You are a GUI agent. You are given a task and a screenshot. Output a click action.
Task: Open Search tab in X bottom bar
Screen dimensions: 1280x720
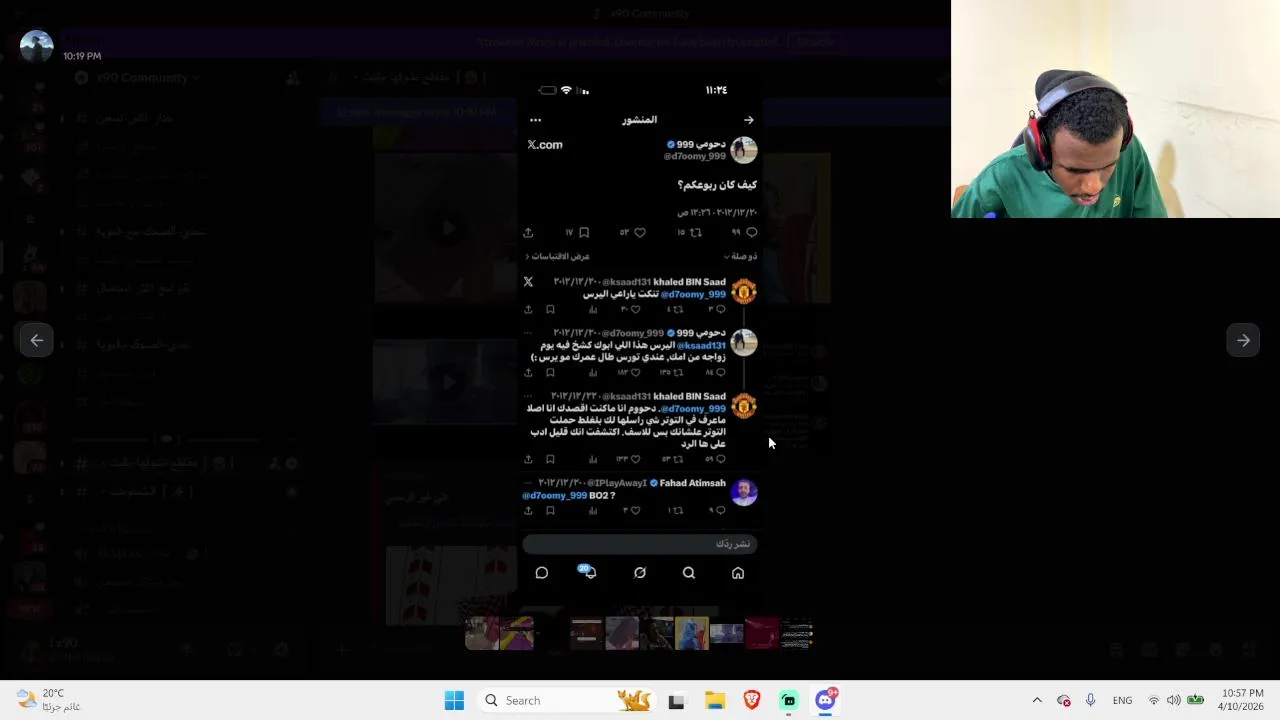pyautogui.click(x=689, y=573)
